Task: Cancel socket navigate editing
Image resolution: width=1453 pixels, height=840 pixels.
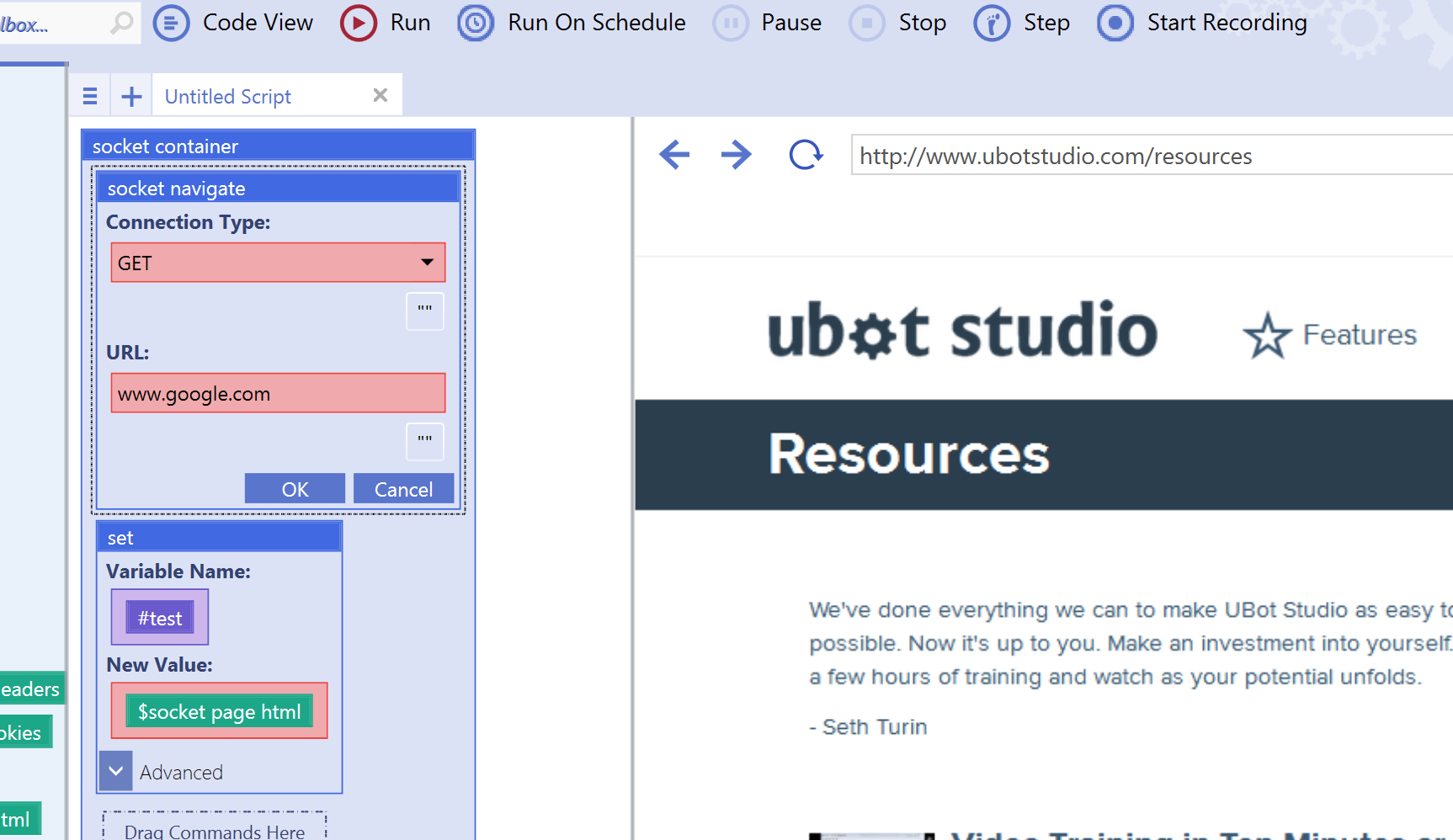Action: click(403, 489)
